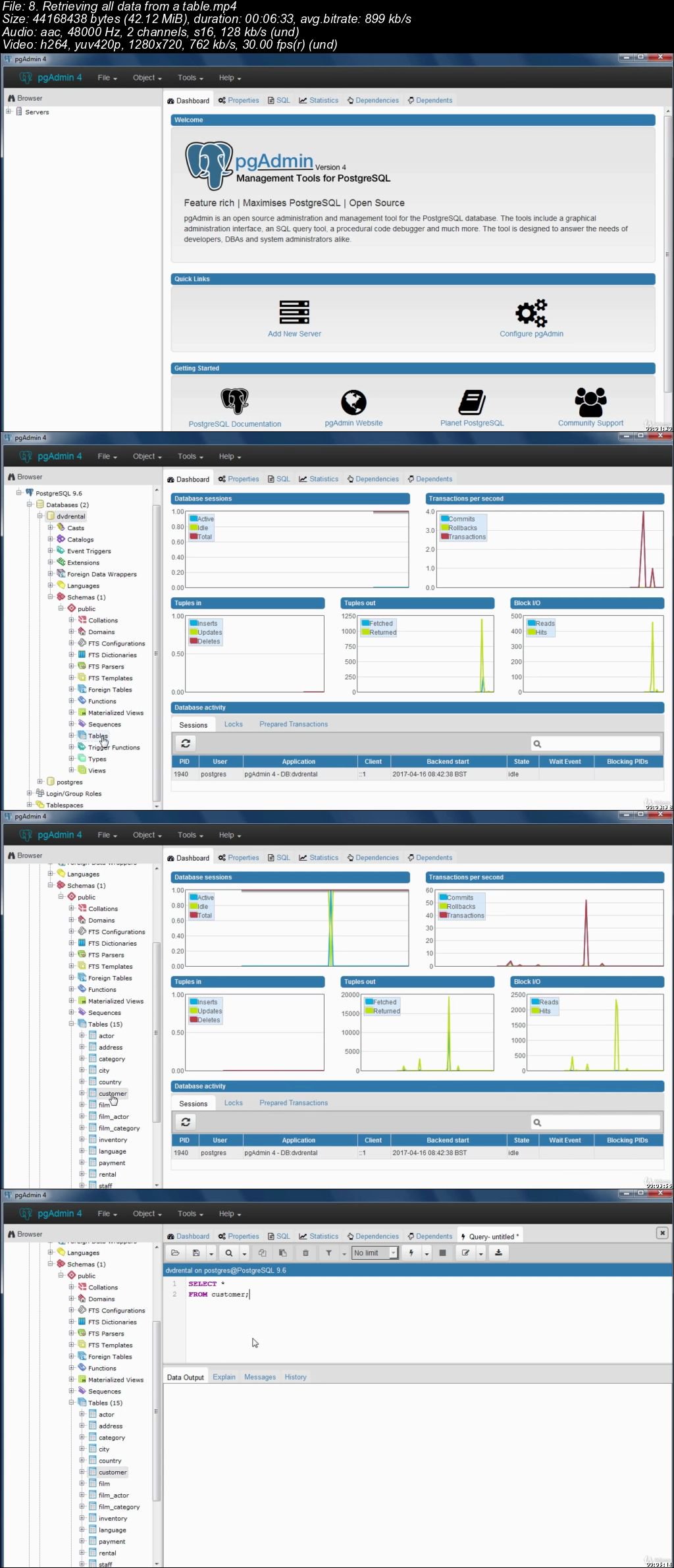Select the Casts node in browser tree

pyautogui.click(x=75, y=528)
